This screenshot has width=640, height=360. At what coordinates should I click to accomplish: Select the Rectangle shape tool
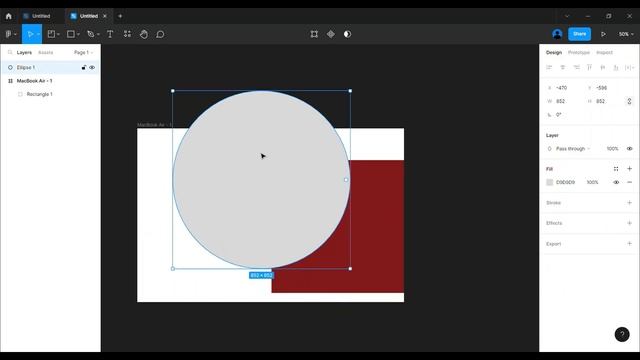(x=71, y=34)
